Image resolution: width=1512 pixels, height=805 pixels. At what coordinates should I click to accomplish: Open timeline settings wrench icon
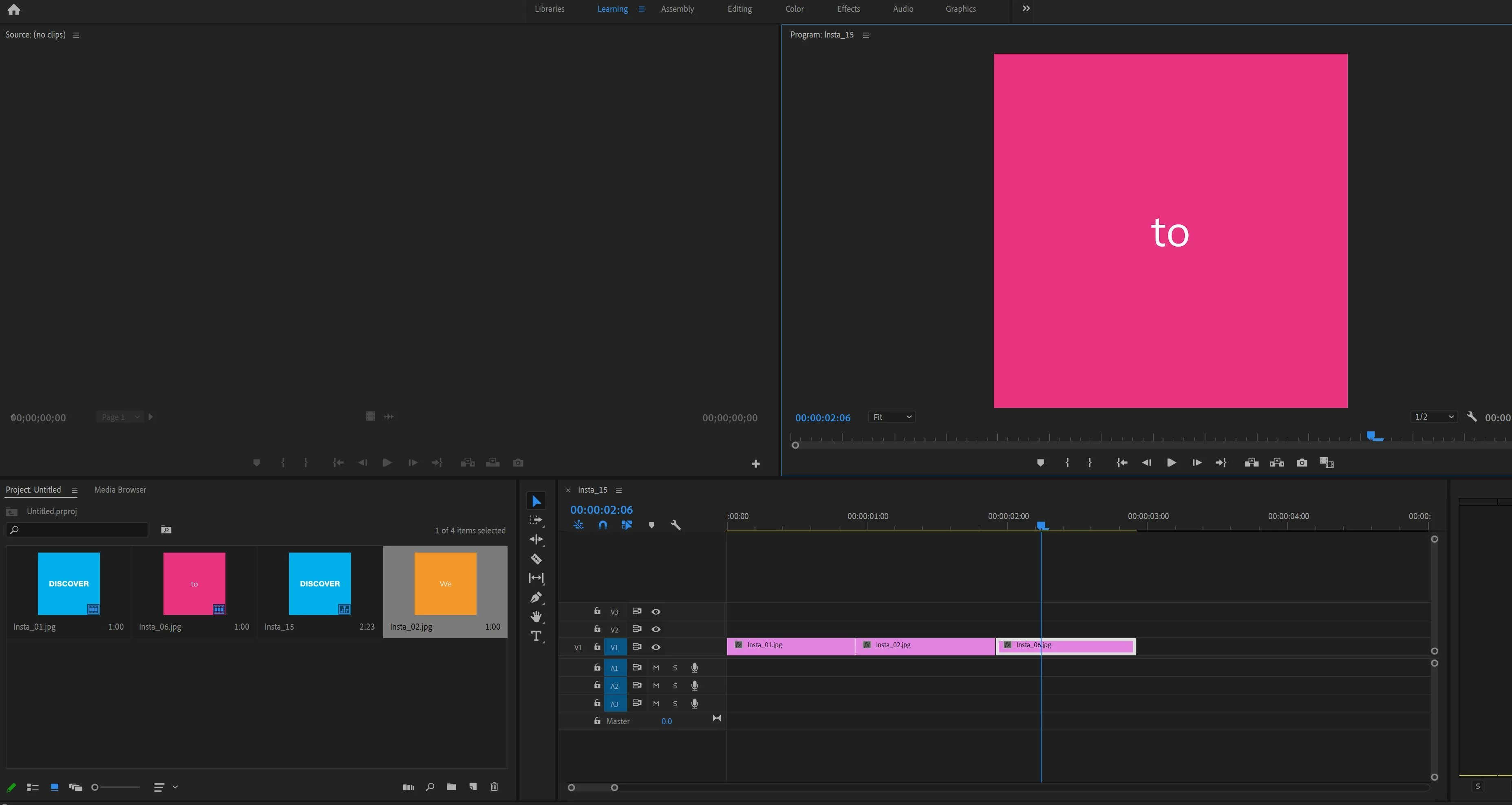click(x=675, y=525)
